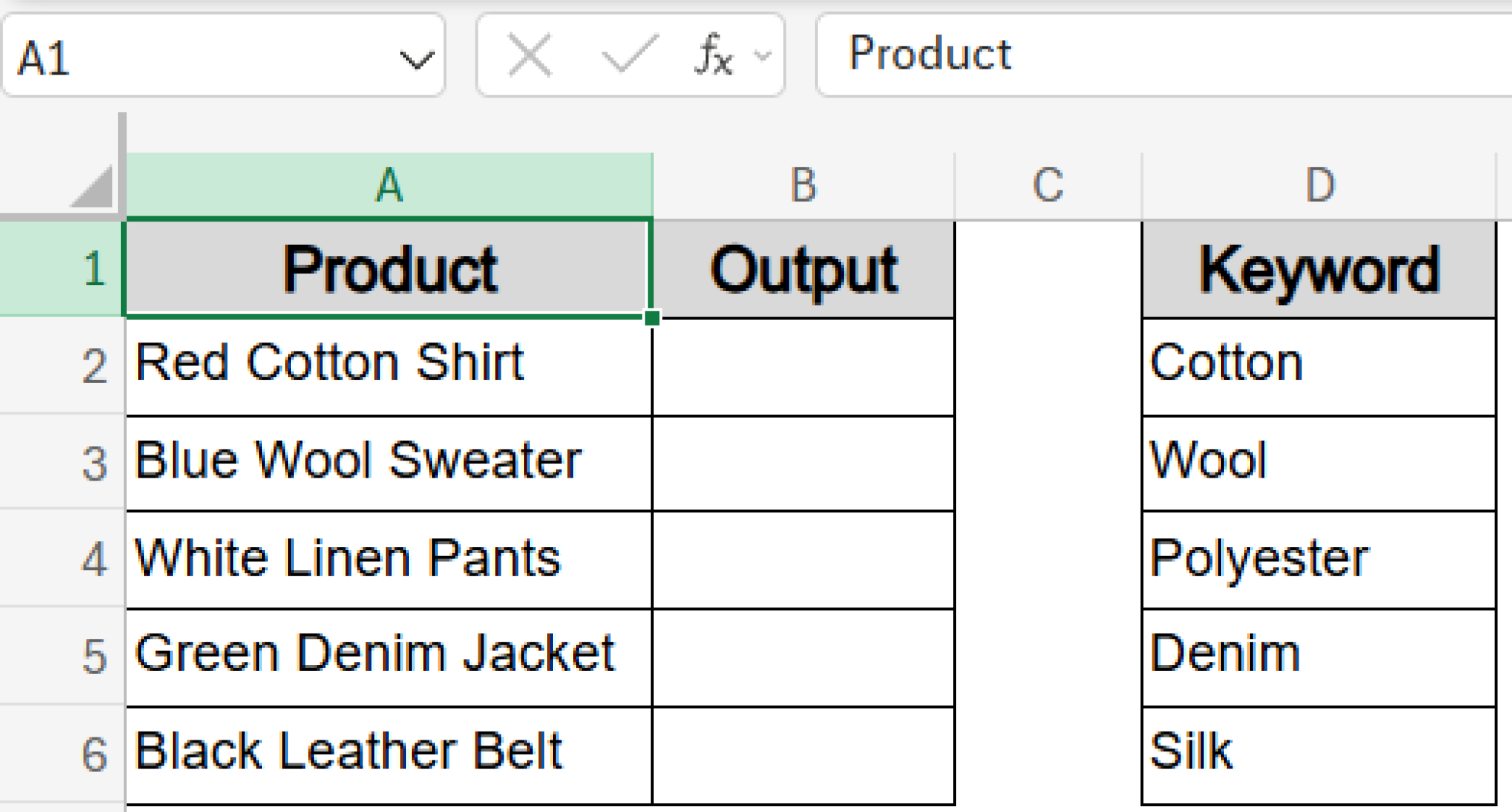Open the Name Box dropdown arrow

coord(416,59)
